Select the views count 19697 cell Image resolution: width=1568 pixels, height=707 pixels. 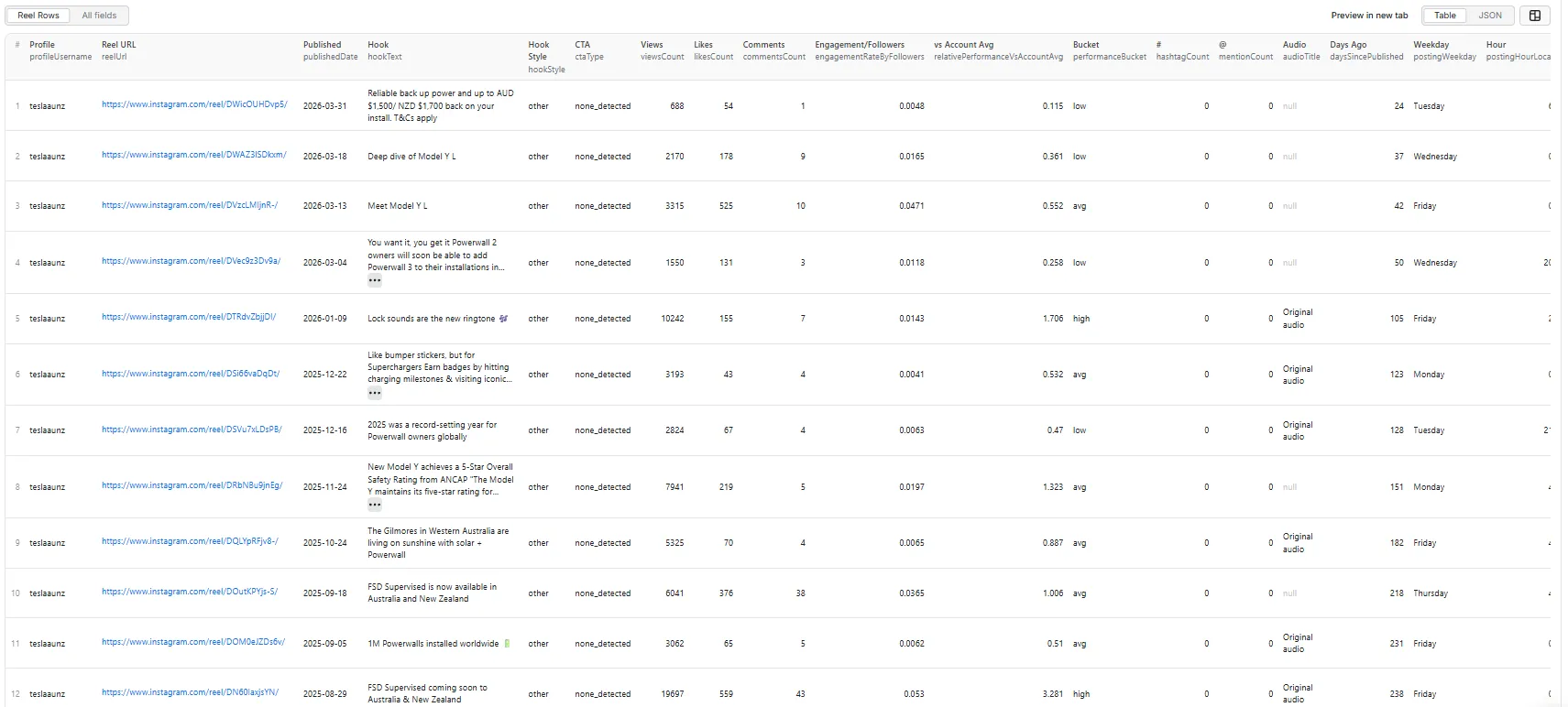coord(673,694)
